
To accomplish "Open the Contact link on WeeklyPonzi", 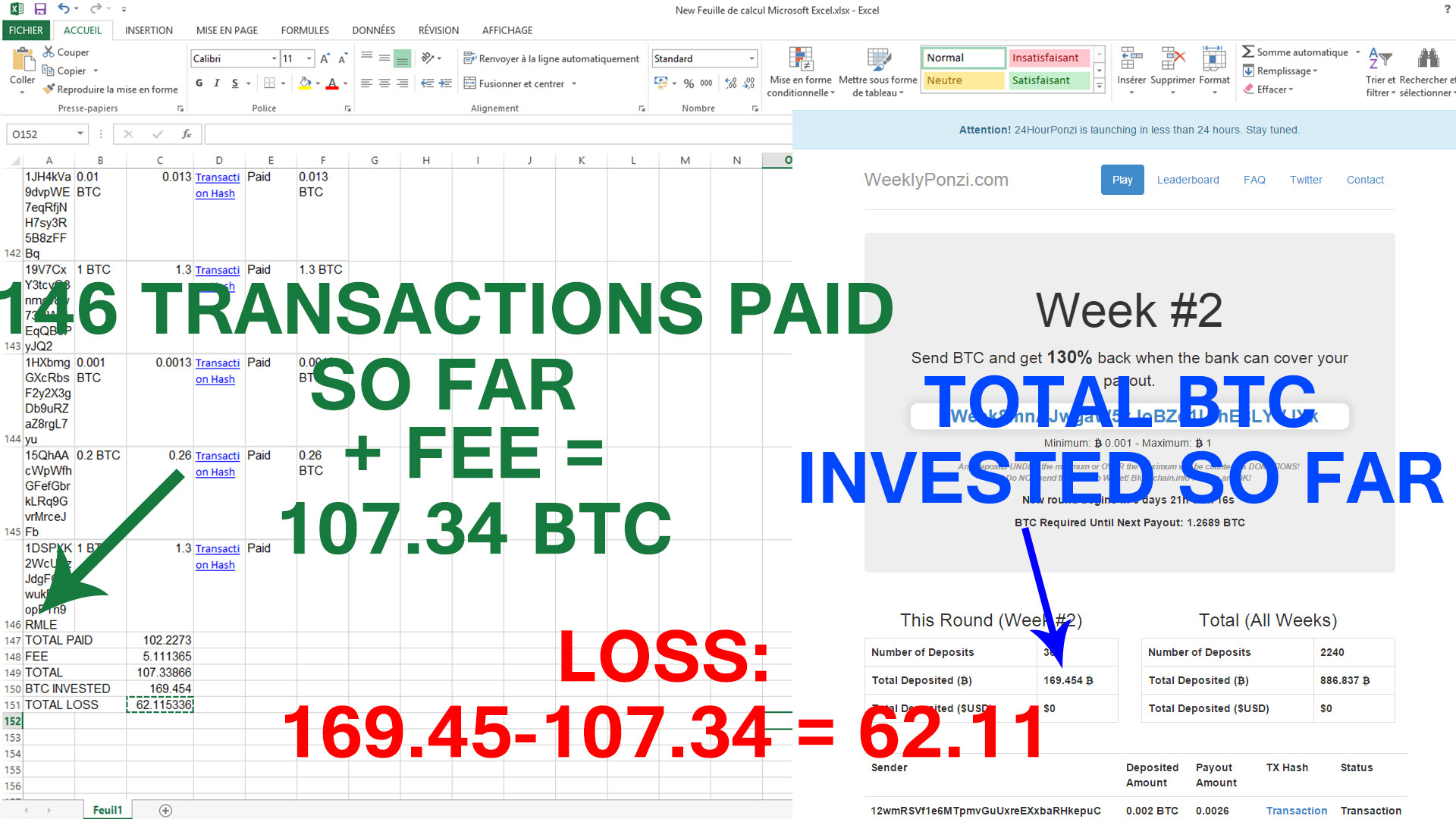I will pyautogui.click(x=1365, y=180).
